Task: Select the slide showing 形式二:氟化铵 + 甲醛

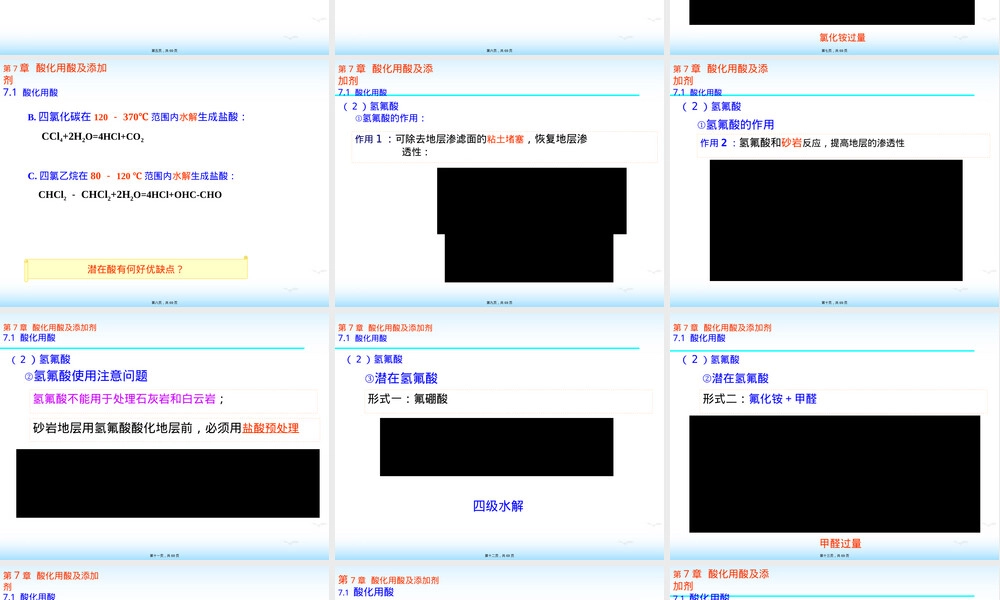Action: click(835, 436)
